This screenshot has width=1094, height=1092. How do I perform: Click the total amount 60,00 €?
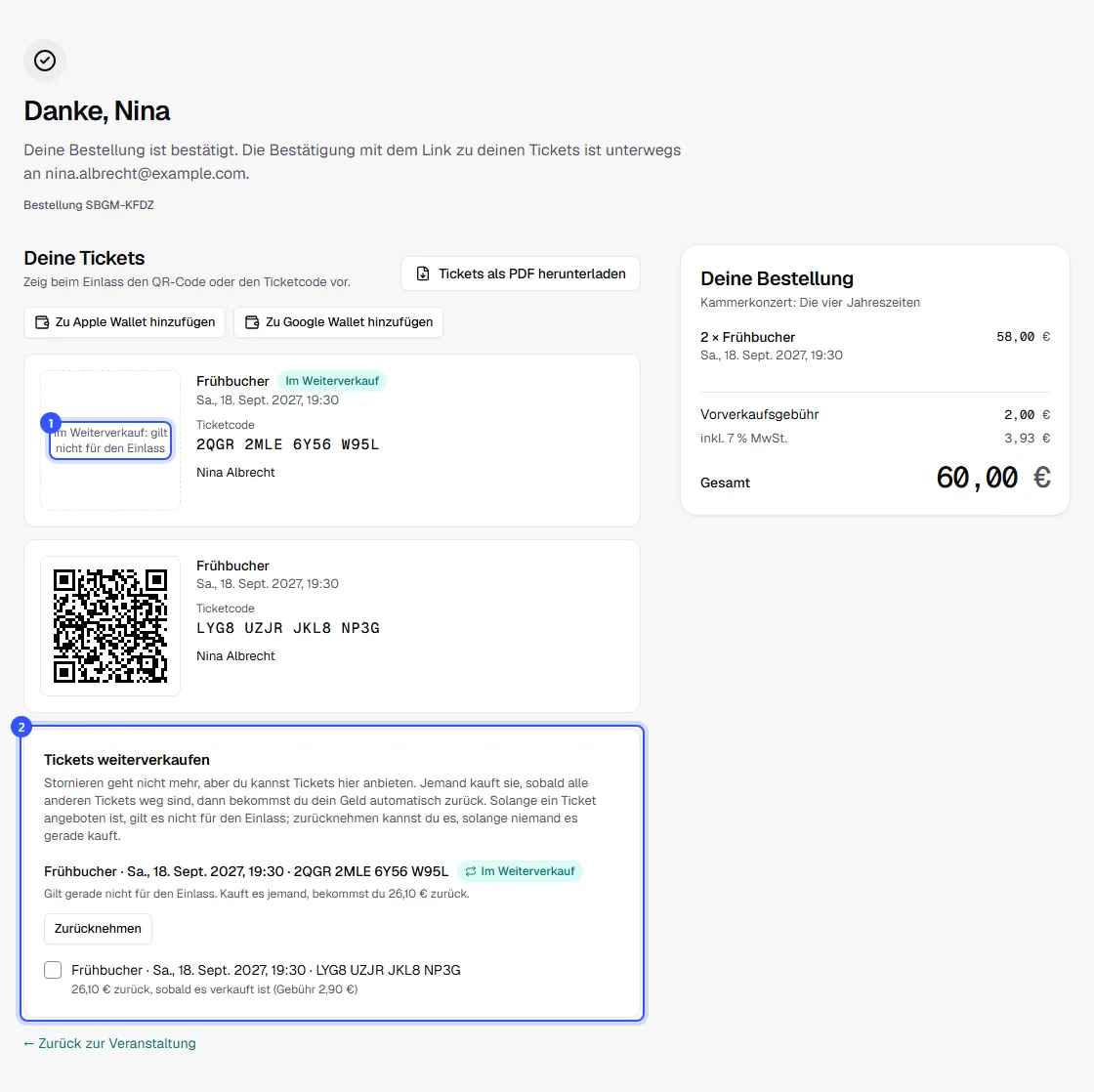[992, 478]
